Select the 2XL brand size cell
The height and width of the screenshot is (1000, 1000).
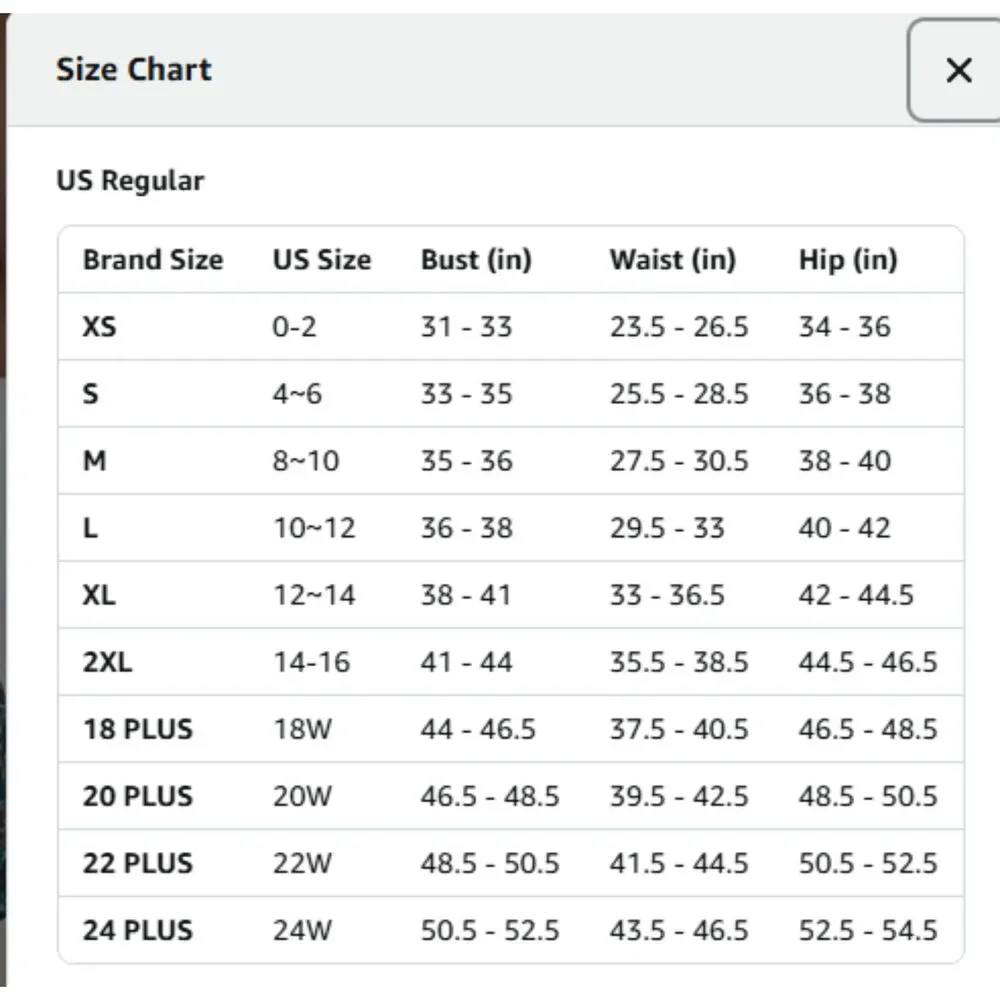[x=107, y=662]
